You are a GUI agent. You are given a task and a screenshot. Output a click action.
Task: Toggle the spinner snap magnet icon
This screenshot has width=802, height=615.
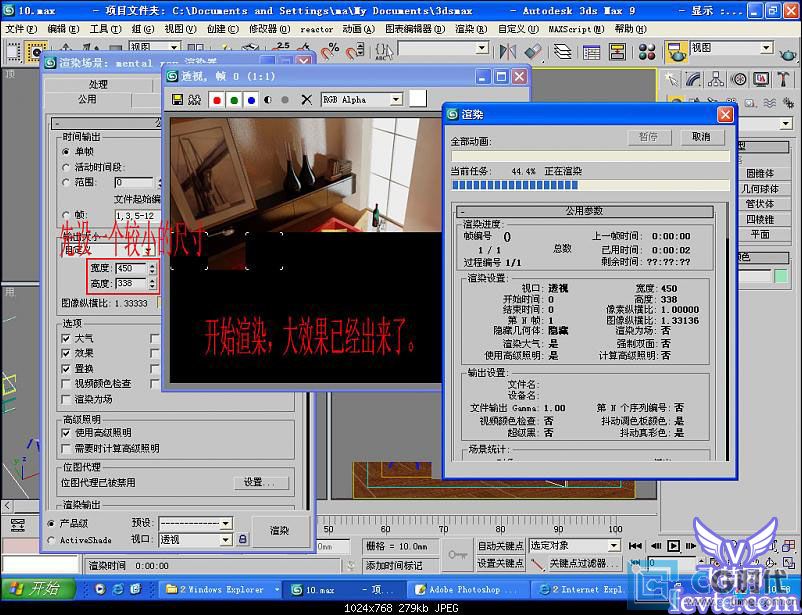[355, 51]
